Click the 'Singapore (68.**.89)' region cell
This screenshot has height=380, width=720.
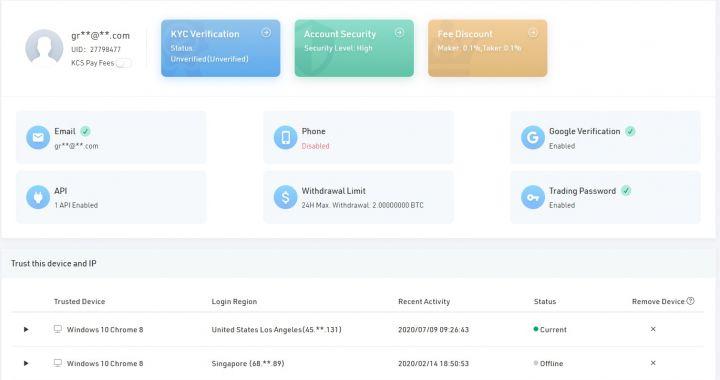coord(248,363)
